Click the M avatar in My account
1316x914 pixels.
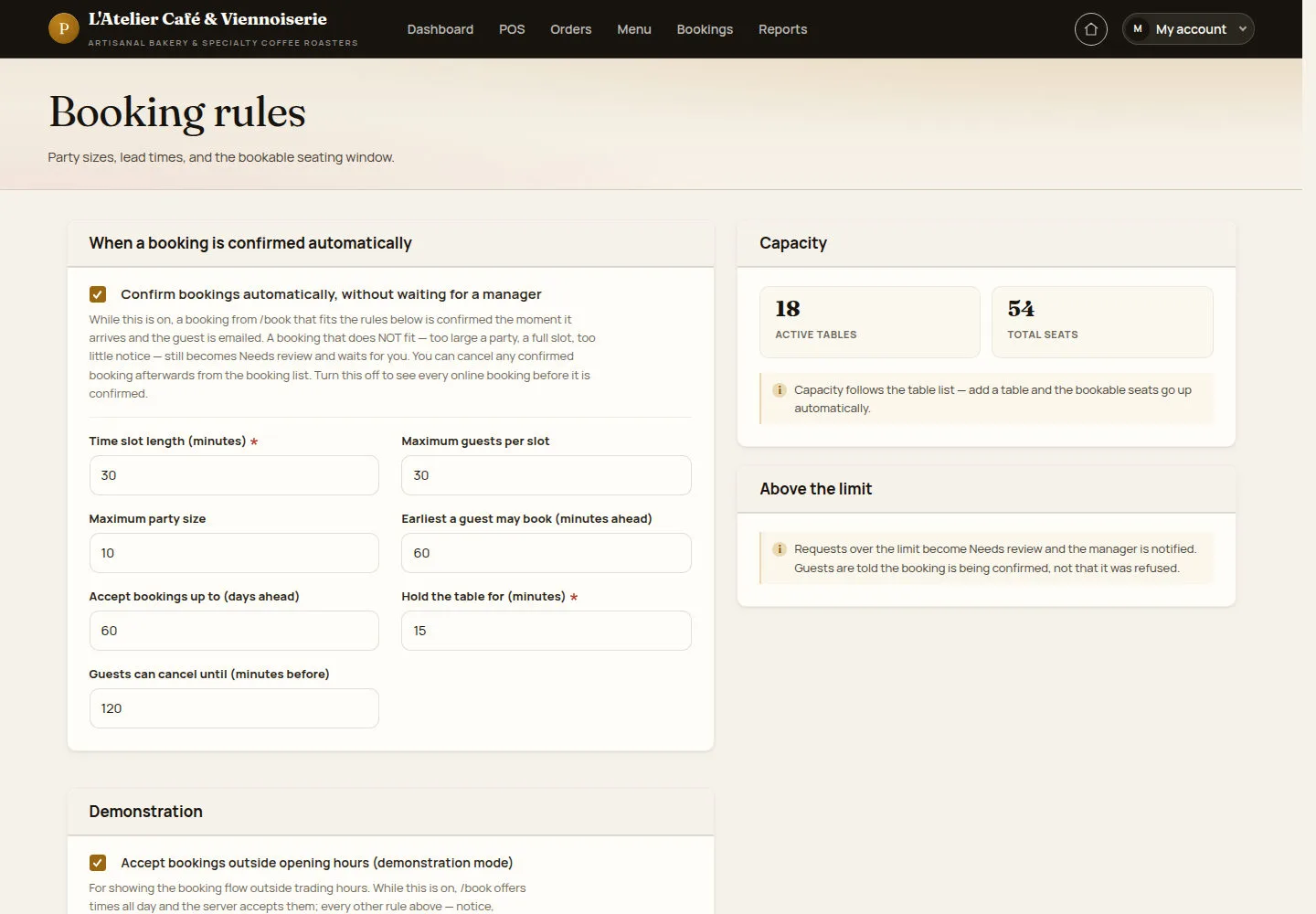click(1138, 29)
